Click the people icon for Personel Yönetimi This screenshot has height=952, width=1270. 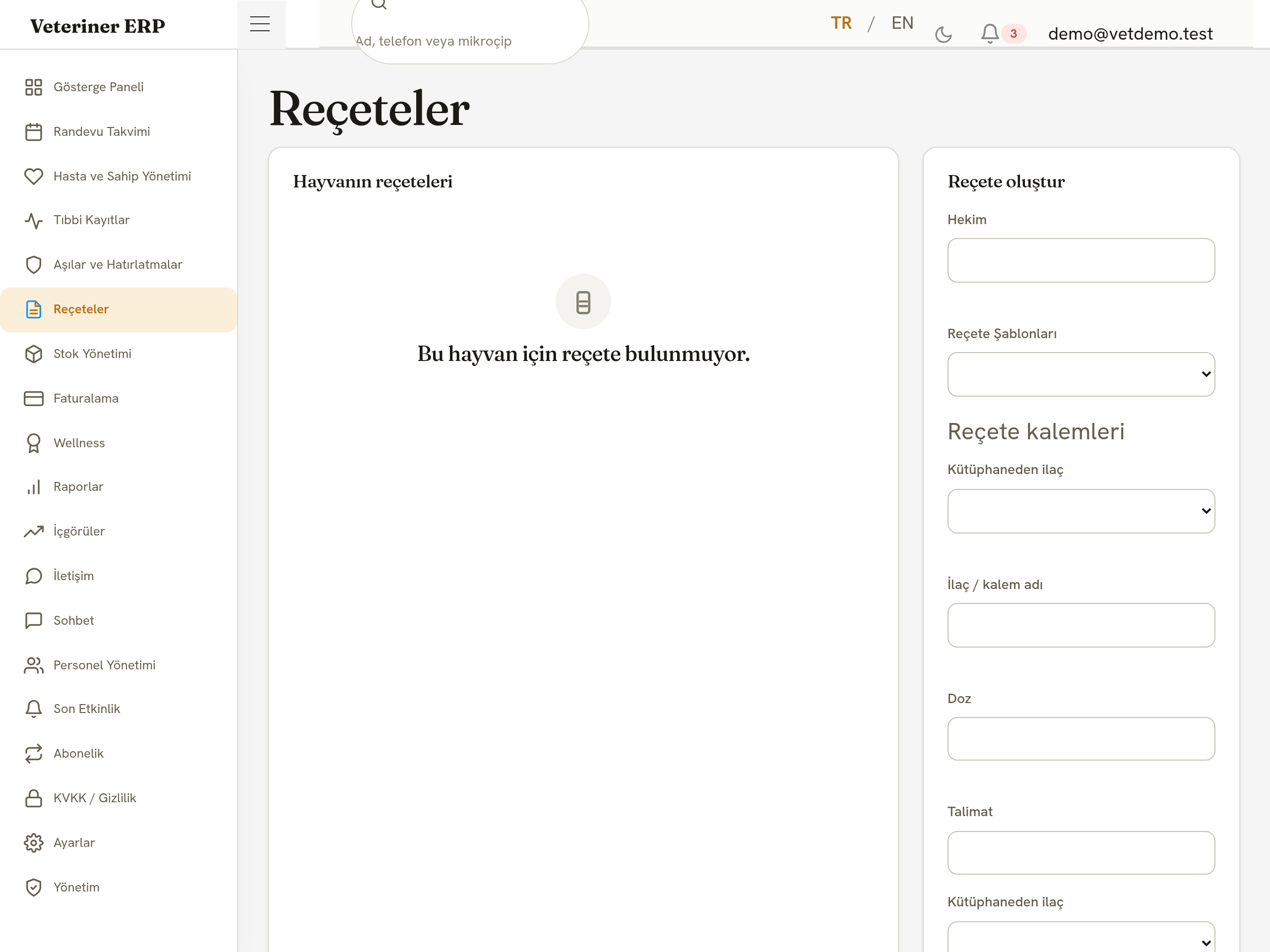[x=33, y=665]
